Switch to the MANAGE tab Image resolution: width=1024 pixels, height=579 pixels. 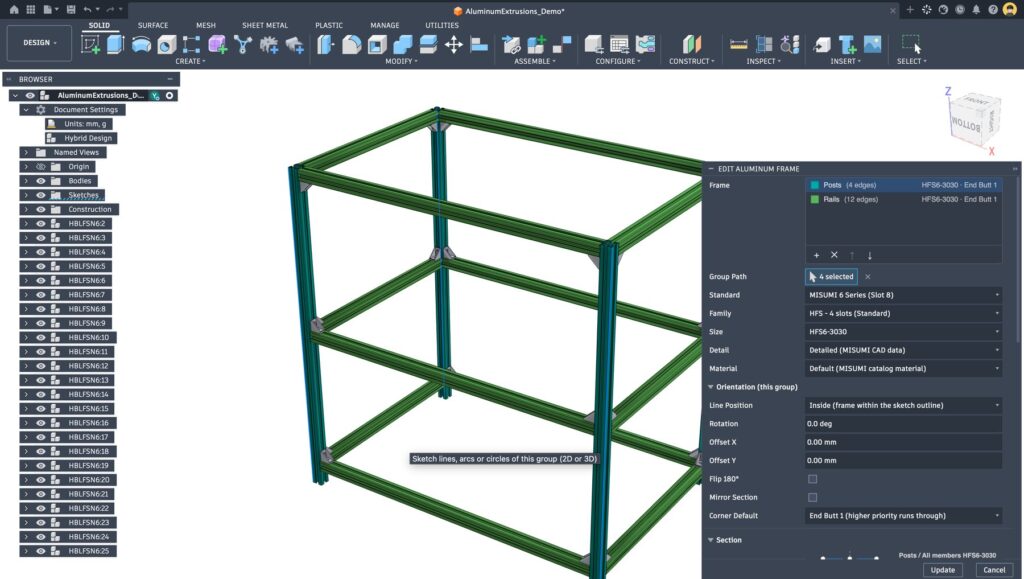[x=385, y=25]
